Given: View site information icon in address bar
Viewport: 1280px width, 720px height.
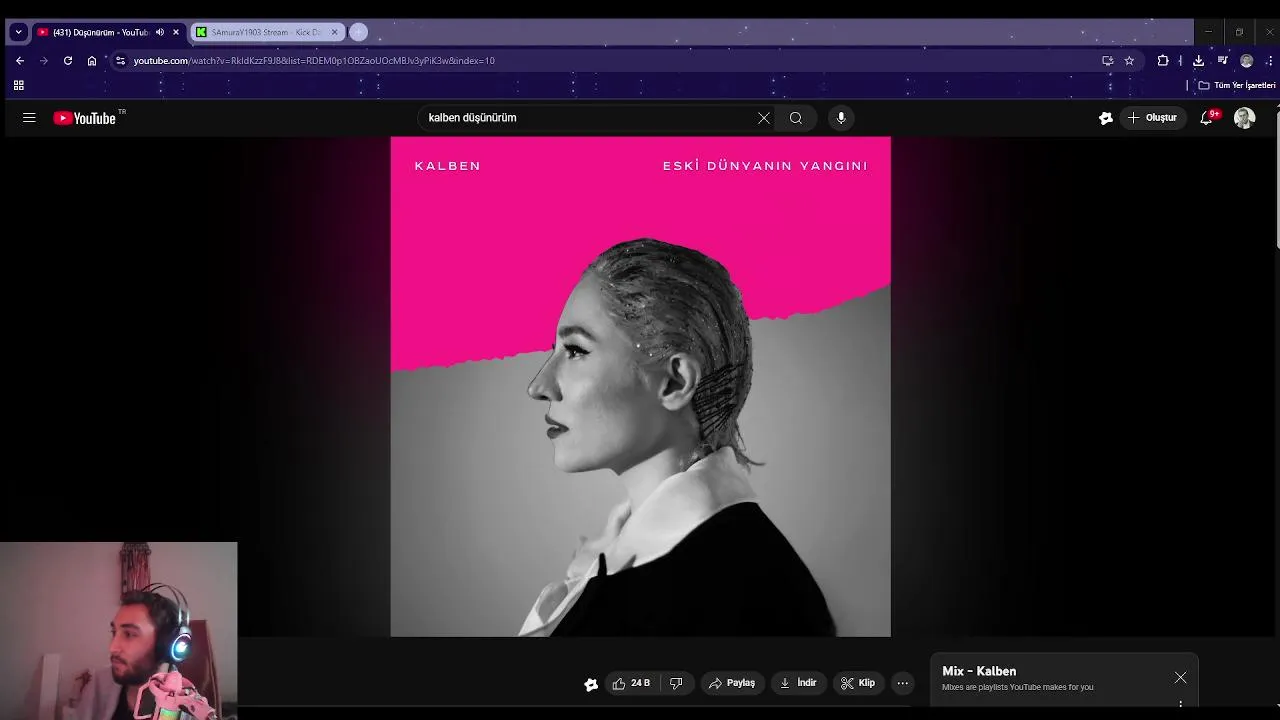Looking at the screenshot, I should coord(121,61).
